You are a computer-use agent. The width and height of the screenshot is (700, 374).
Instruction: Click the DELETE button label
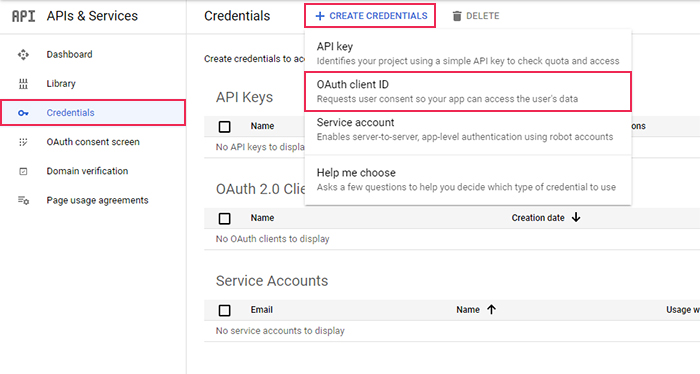[x=483, y=16]
